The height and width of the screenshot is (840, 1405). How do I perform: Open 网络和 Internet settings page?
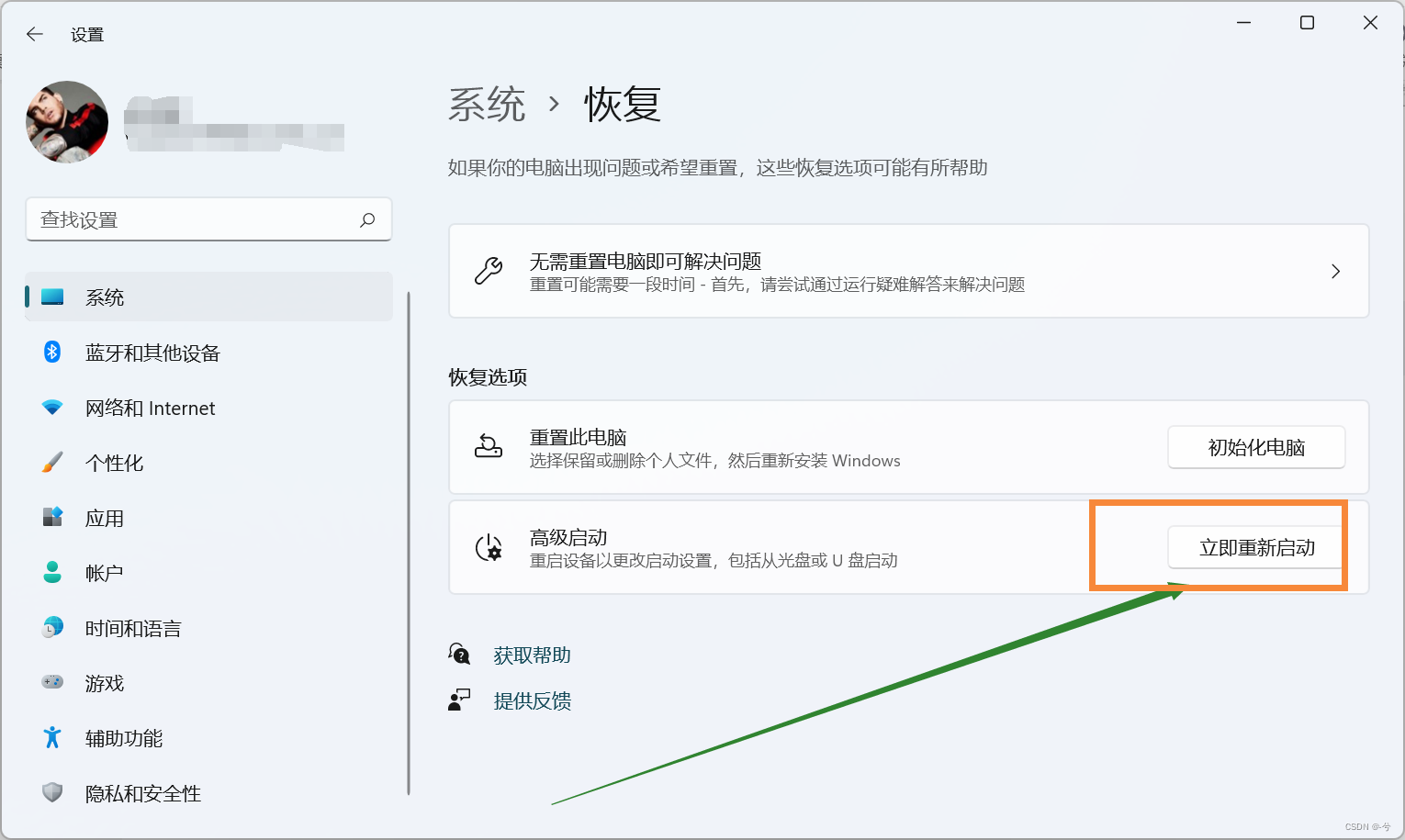[x=208, y=408]
